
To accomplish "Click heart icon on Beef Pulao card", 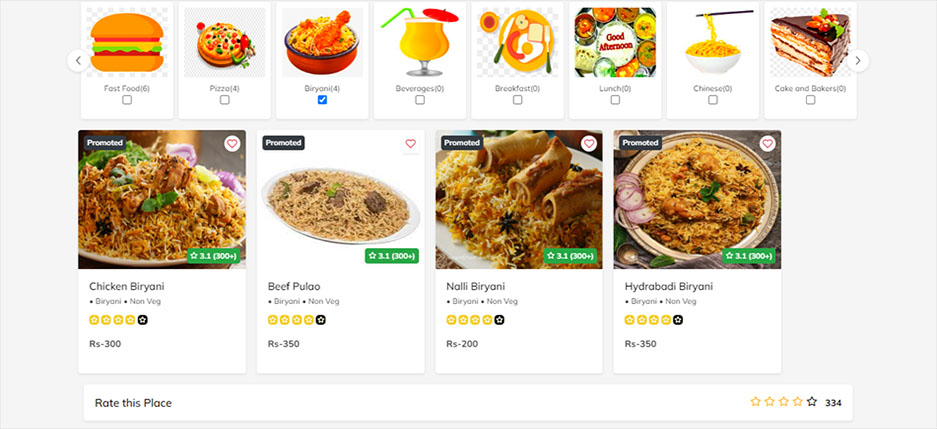I will 410,144.
